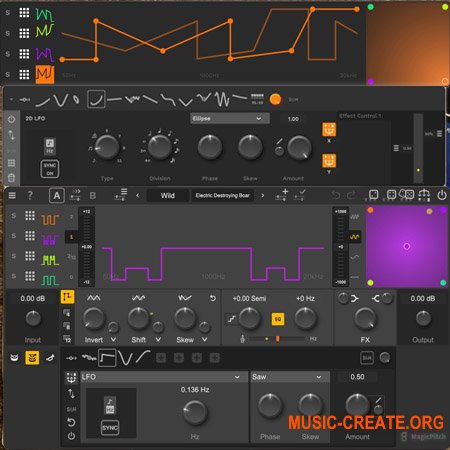Click the single randomize dice icon

point(374,195)
